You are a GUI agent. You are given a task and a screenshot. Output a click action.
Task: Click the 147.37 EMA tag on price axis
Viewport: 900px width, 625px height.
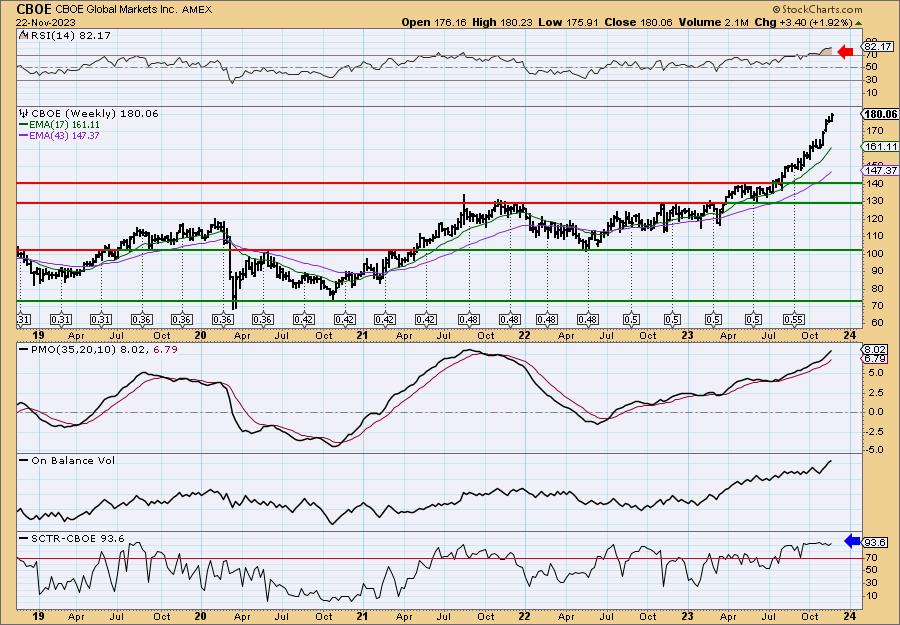pos(880,170)
